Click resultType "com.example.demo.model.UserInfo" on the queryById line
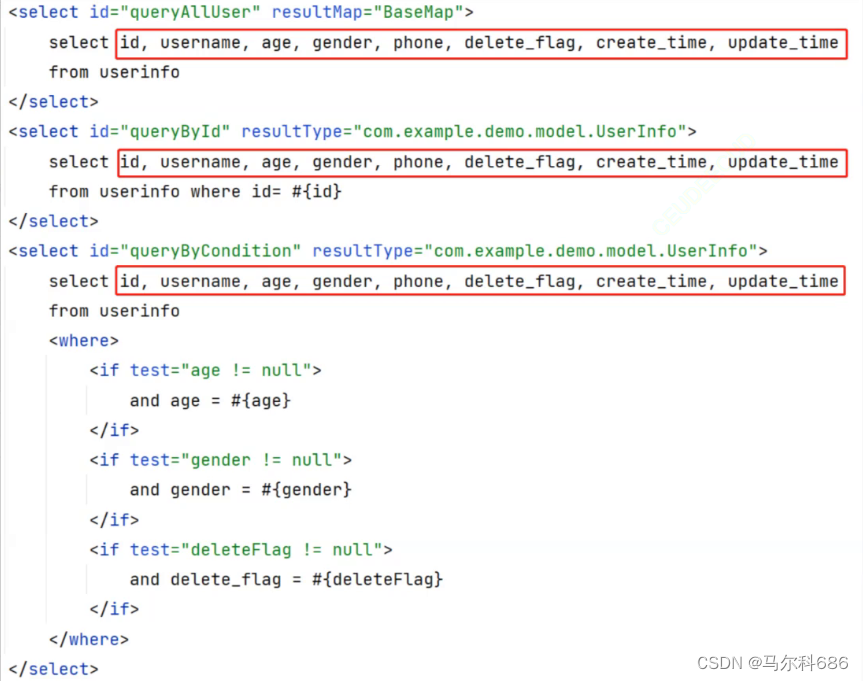863x681 pixels. tap(520, 132)
